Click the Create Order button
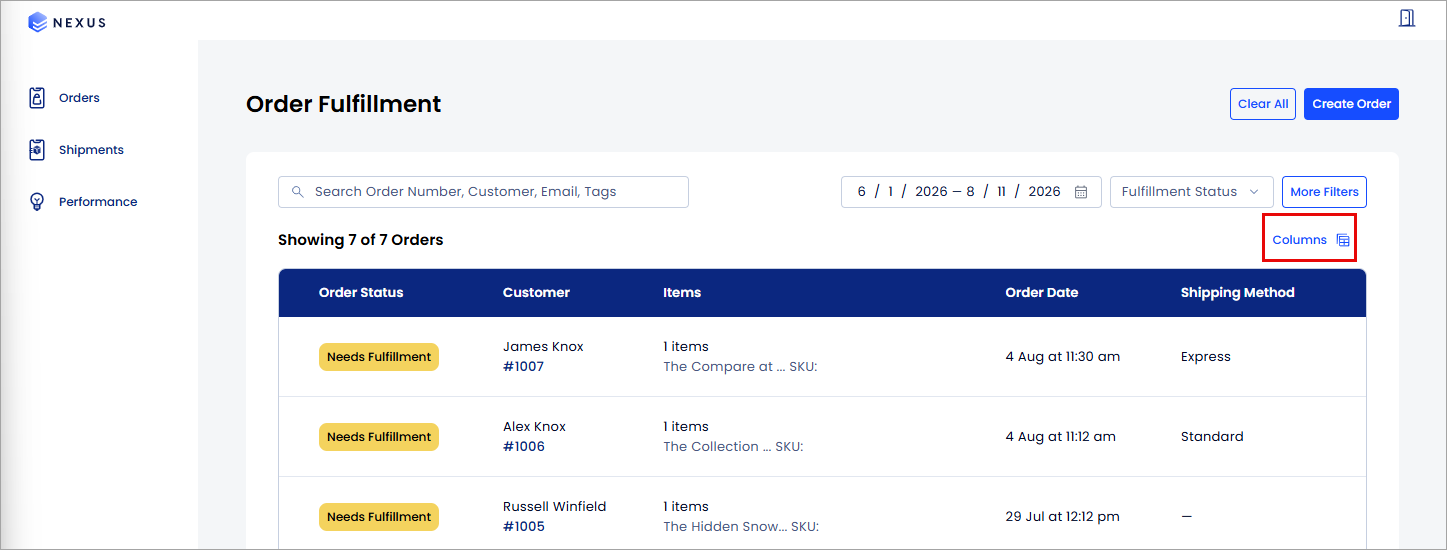 point(1351,104)
